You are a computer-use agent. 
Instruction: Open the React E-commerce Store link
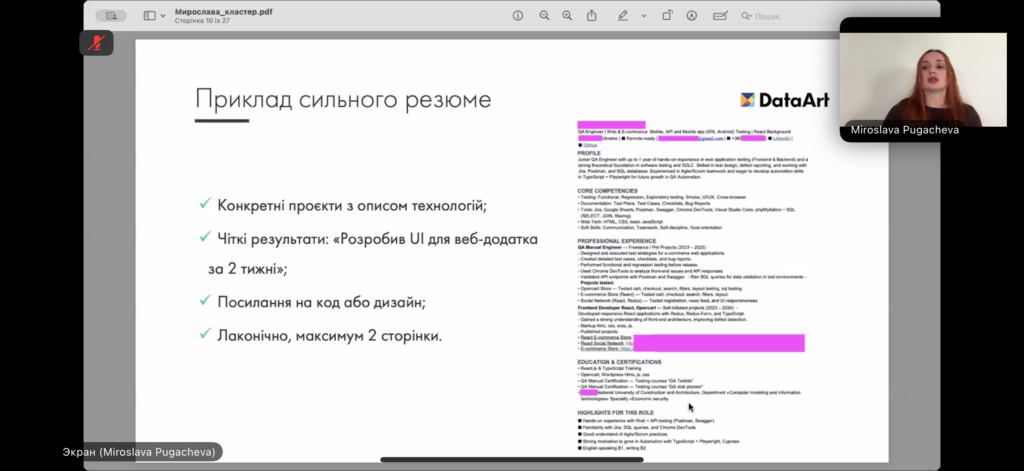[605, 337]
